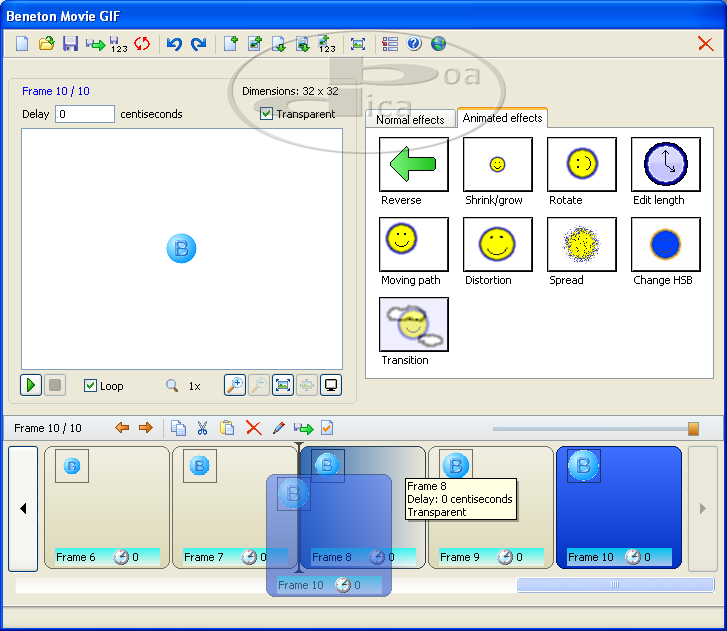
Task: Click the zoom in magnifier button
Action: [234, 385]
